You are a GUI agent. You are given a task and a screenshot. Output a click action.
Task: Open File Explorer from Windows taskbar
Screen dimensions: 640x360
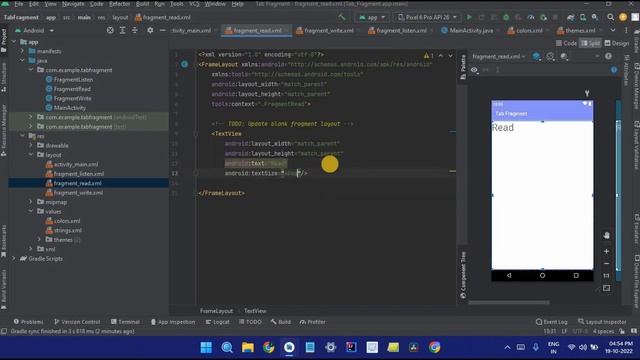[x=248, y=347]
